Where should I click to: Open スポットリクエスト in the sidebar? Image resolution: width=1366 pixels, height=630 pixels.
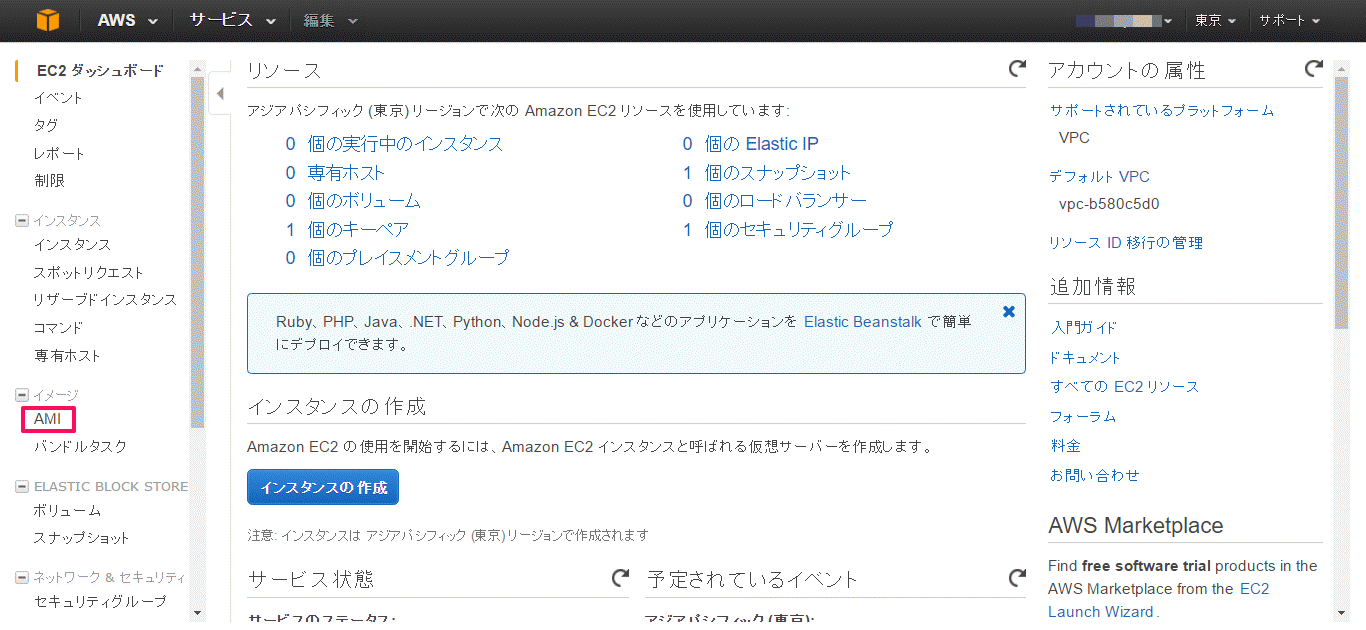tap(88, 272)
